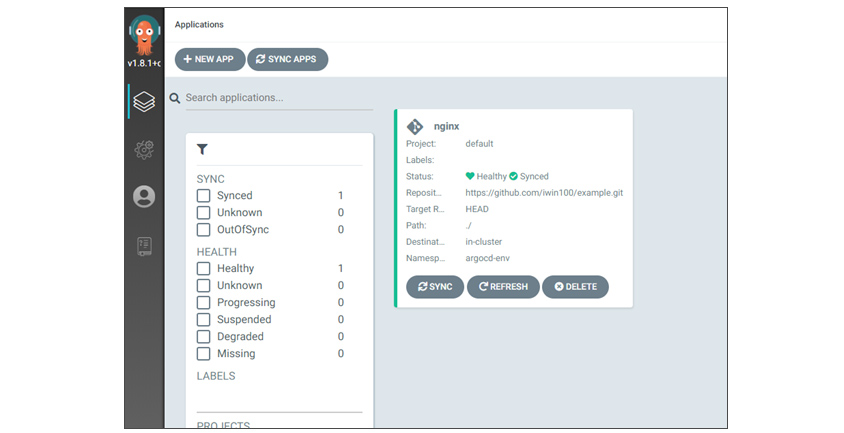Image resolution: width=844 pixels, height=433 pixels.
Task: Enable the OutOfSync filter checkbox
Action: click(203, 229)
